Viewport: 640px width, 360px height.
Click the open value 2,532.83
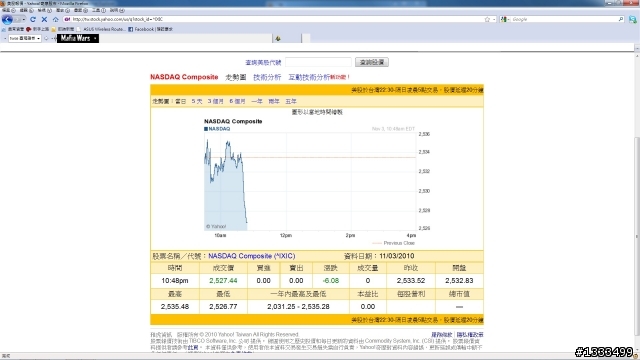pos(459,281)
